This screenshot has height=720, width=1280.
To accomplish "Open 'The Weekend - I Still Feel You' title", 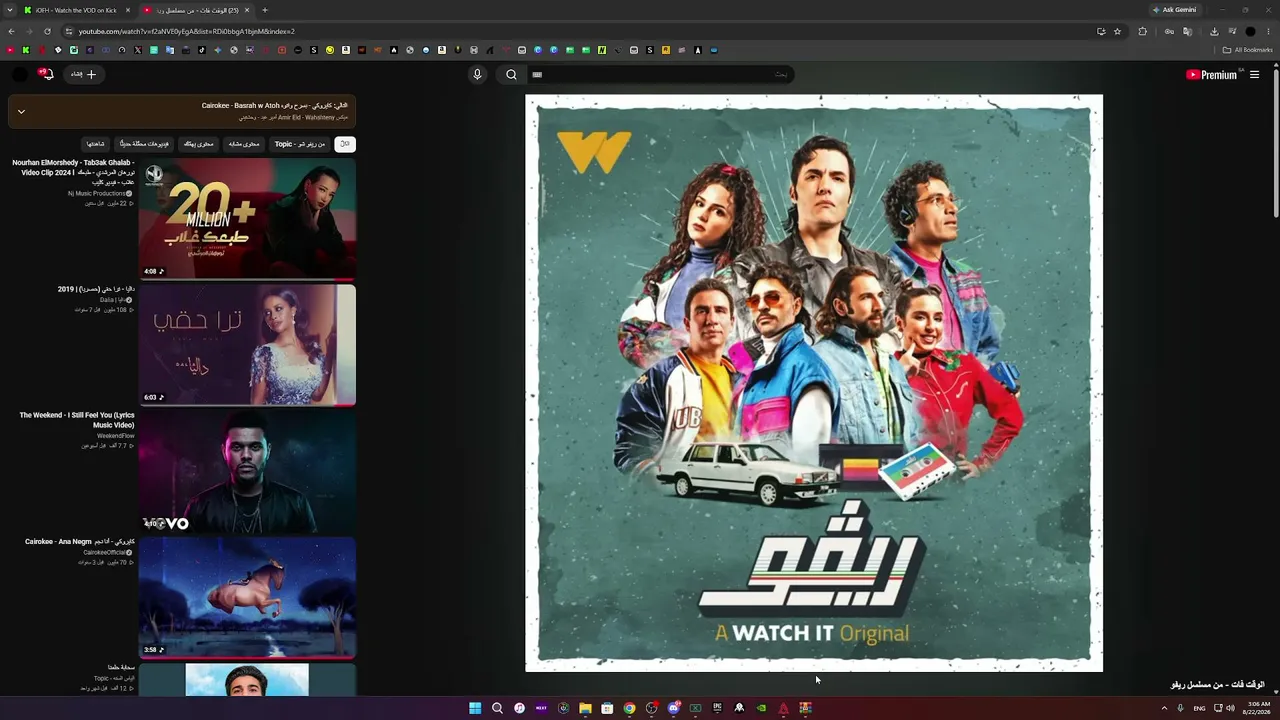I will click(x=77, y=420).
